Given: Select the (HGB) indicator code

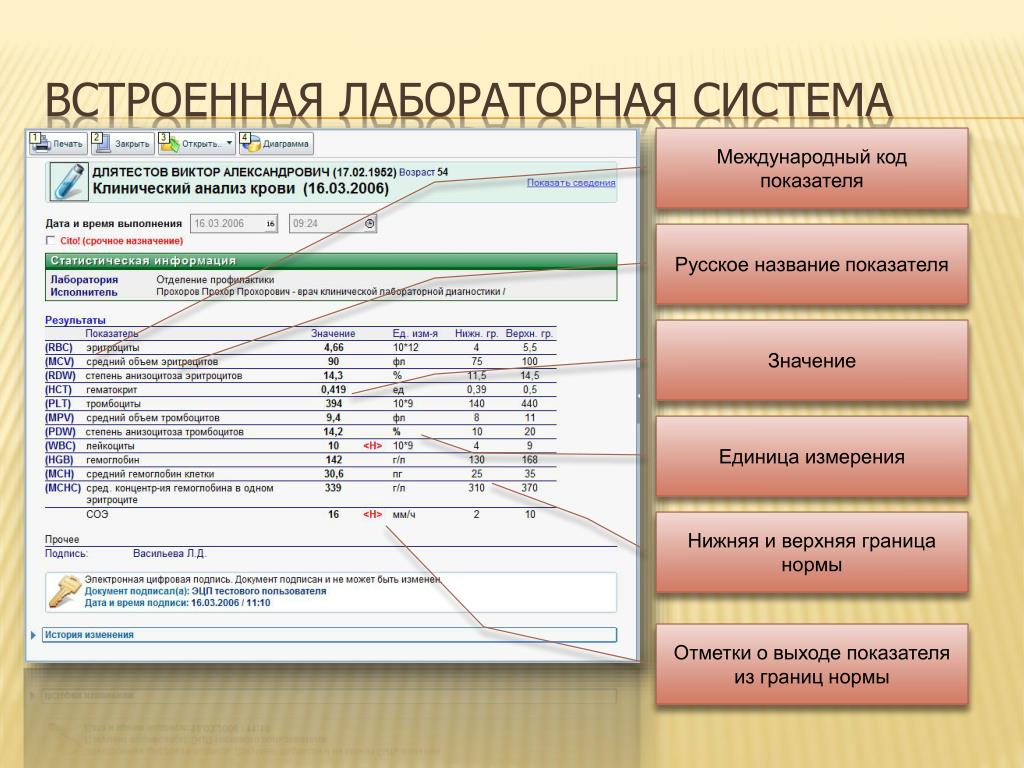Looking at the screenshot, I should 59,460.
